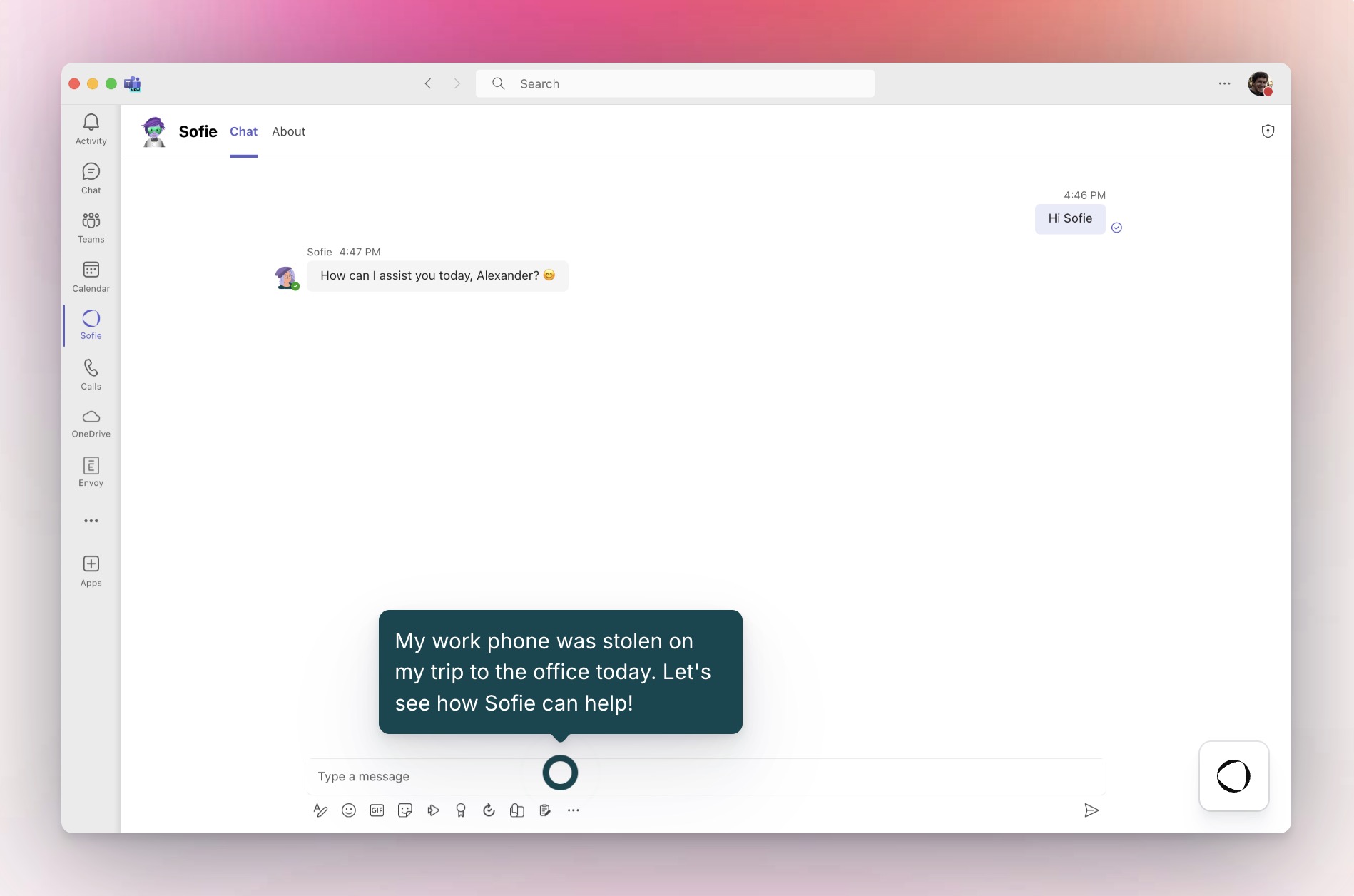
Task: Click the Actions arrow icon in compose toolbar
Action: click(433, 810)
